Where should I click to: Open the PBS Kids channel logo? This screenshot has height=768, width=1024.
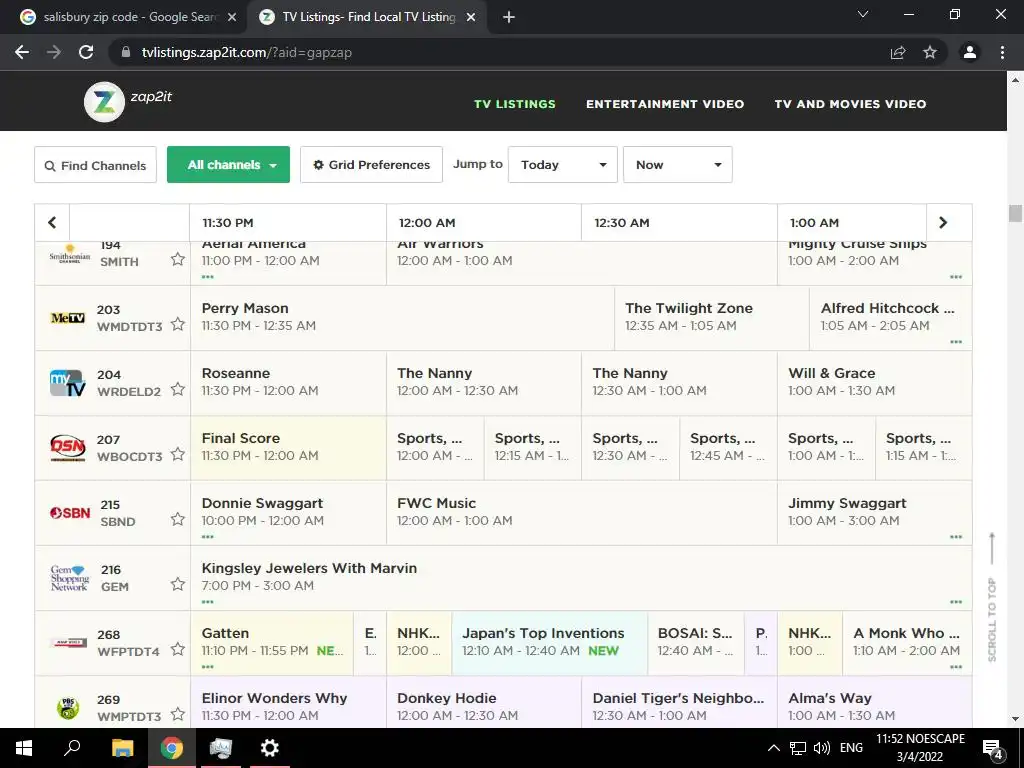[x=68, y=708]
